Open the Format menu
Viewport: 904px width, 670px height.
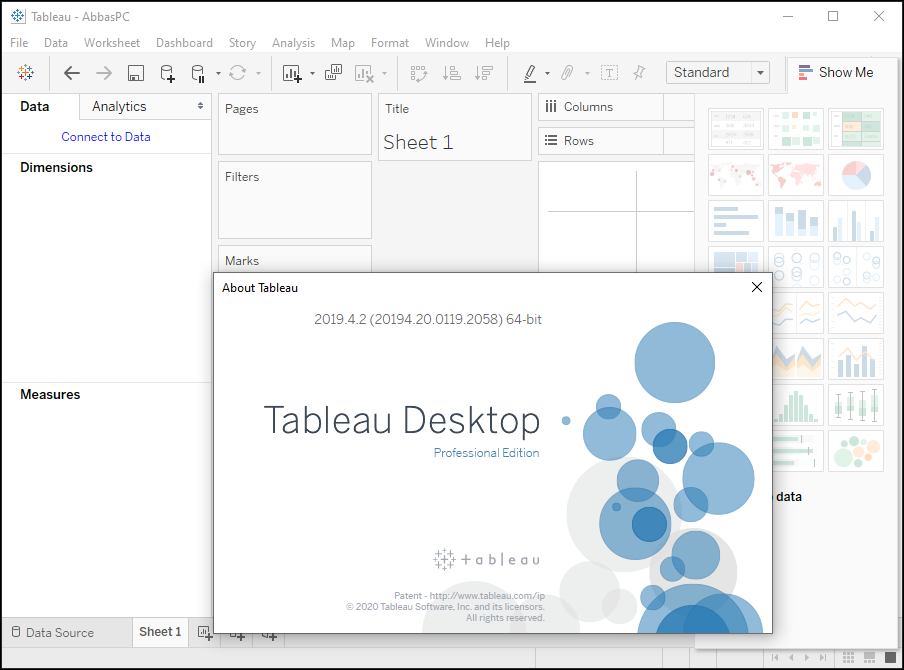pos(390,43)
